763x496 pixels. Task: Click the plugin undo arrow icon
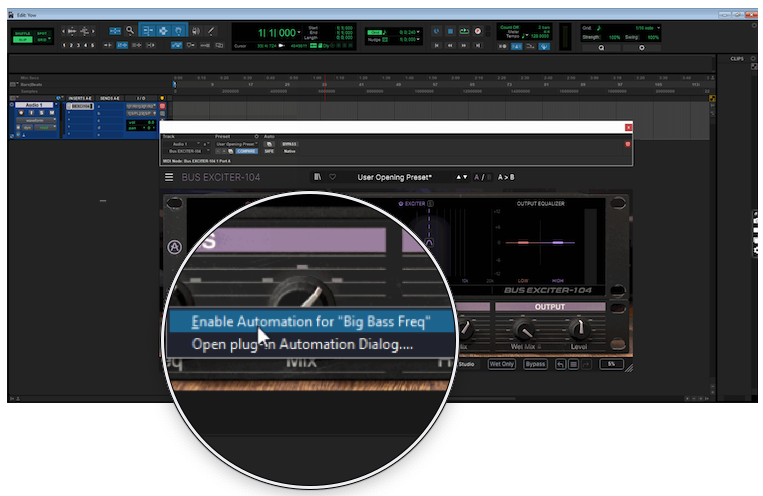(561, 364)
